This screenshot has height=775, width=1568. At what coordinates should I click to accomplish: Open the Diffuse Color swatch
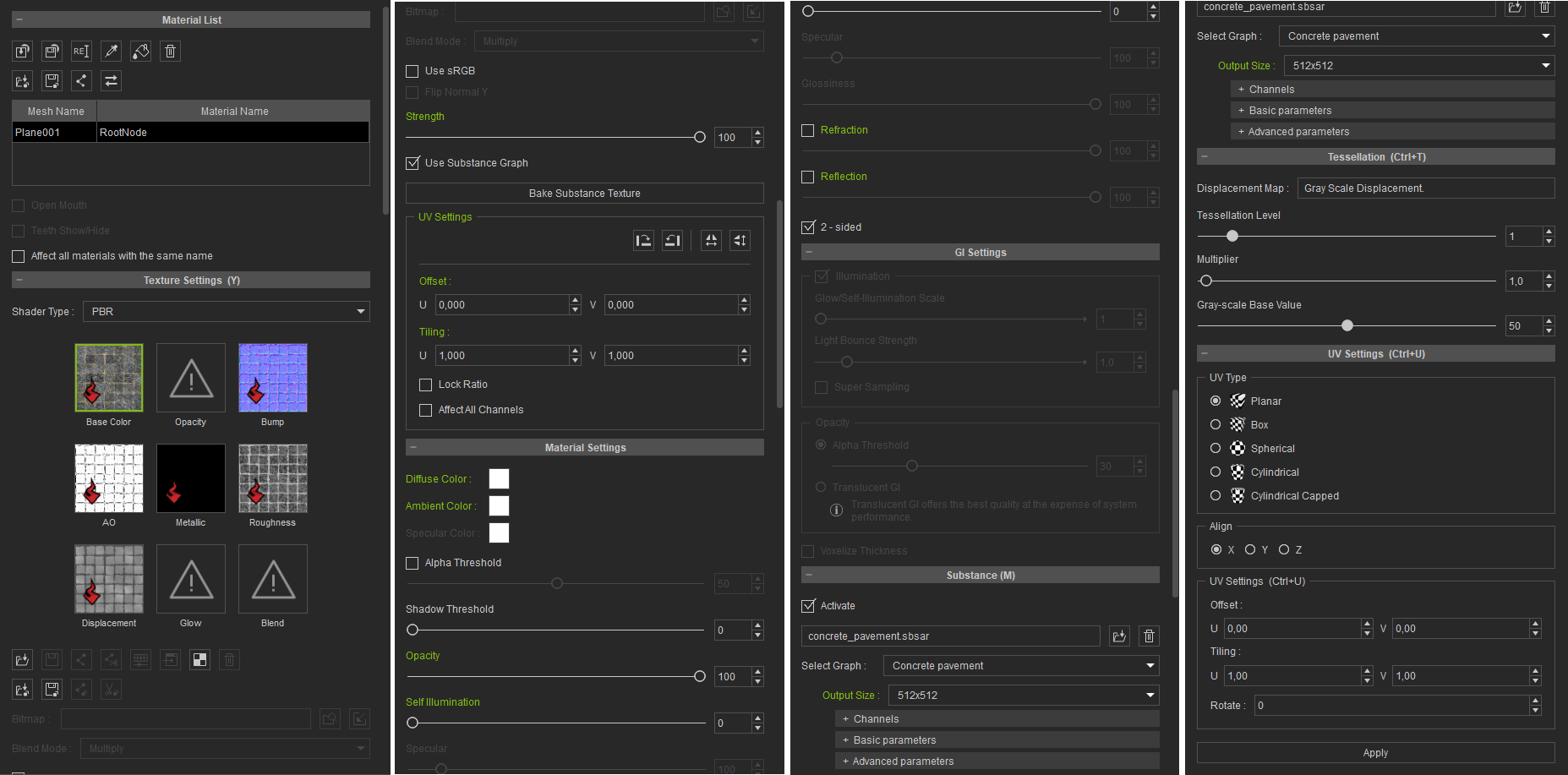(x=499, y=478)
